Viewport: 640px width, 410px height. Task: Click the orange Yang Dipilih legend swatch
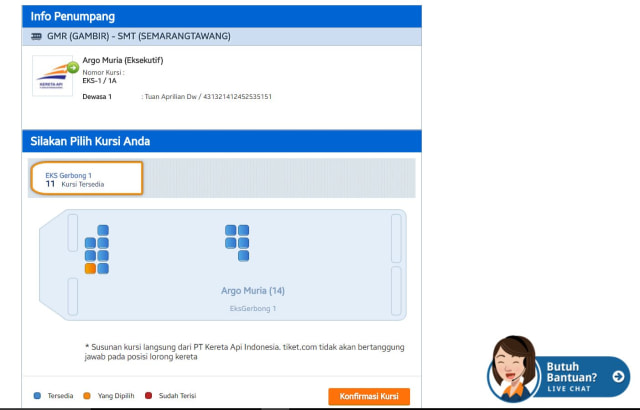point(87,396)
